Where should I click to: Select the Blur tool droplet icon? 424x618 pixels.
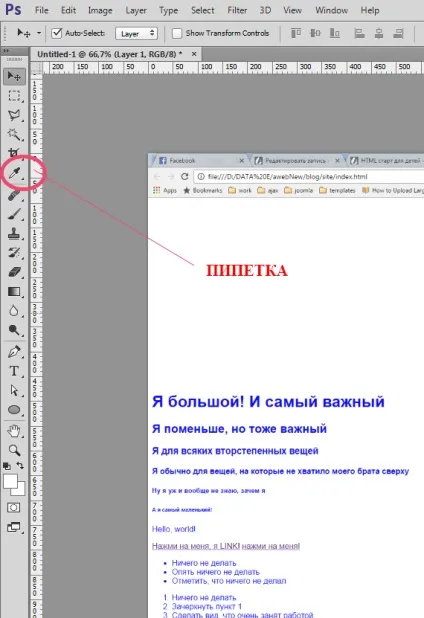click(x=14, y=311)
